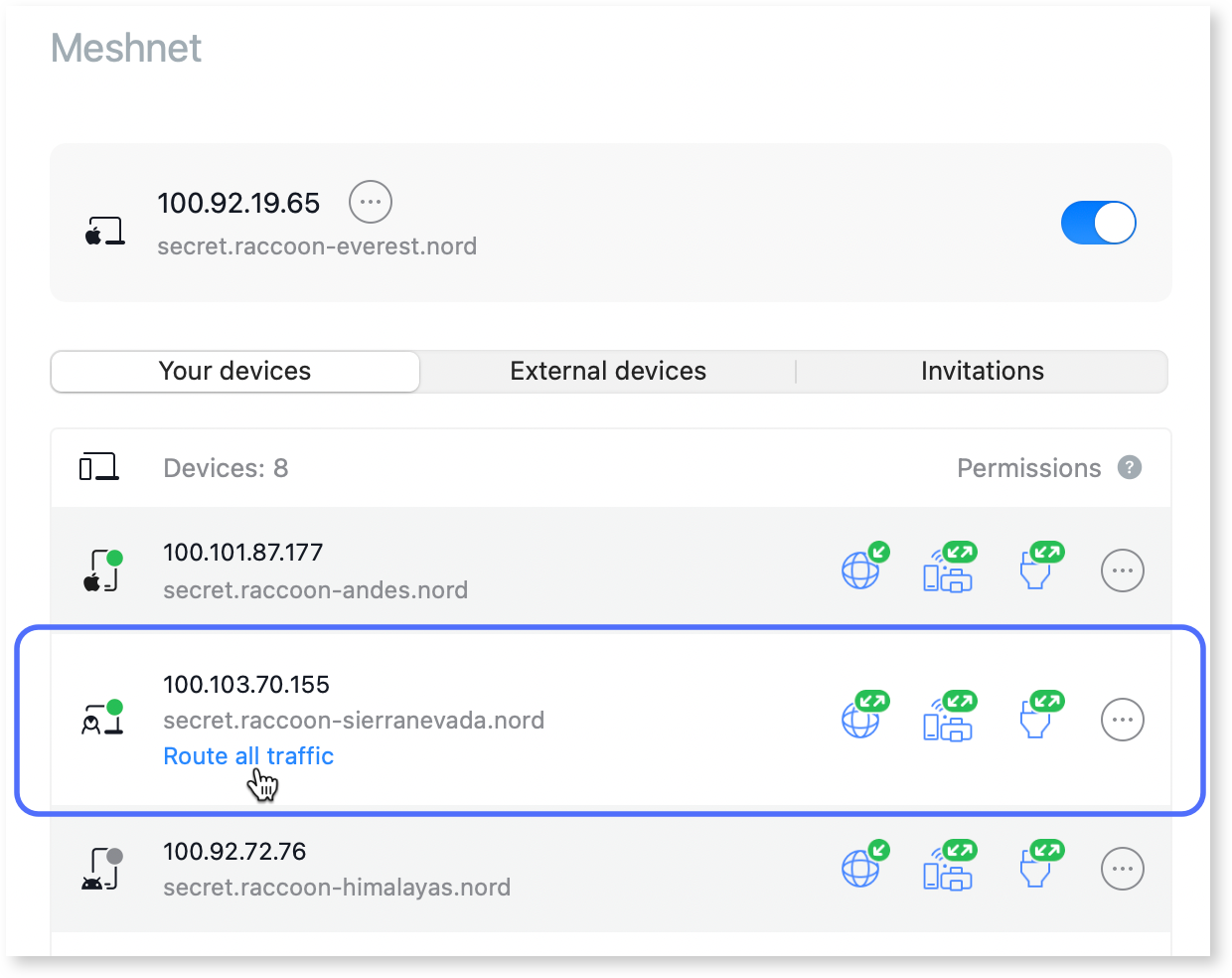
Task: Click the traffic routing globe icon for secret.raccoon-andes.nord
Action: pyautogui.click(x=862, y=568)
